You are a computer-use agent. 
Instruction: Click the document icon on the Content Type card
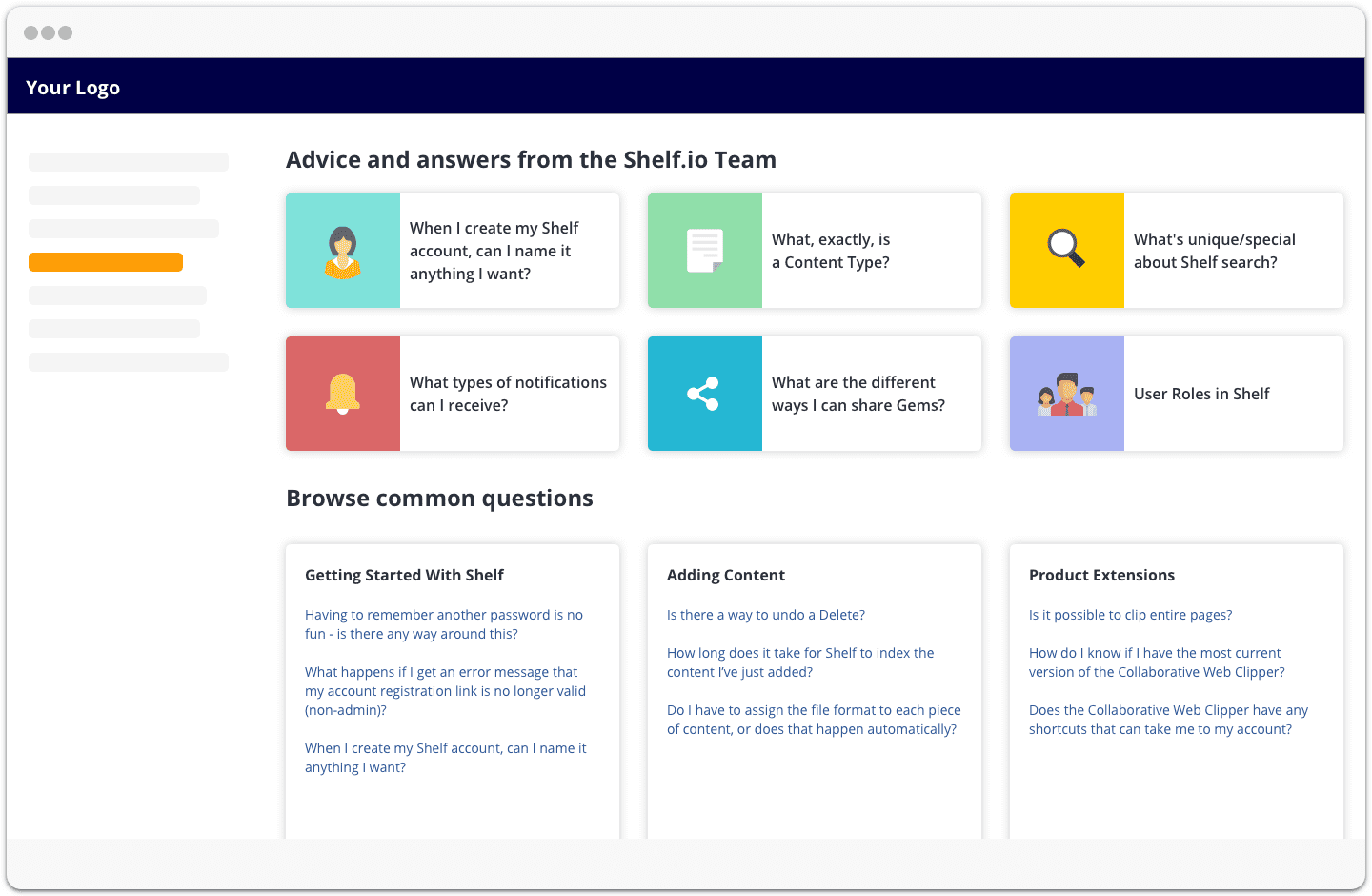(705, 251)
